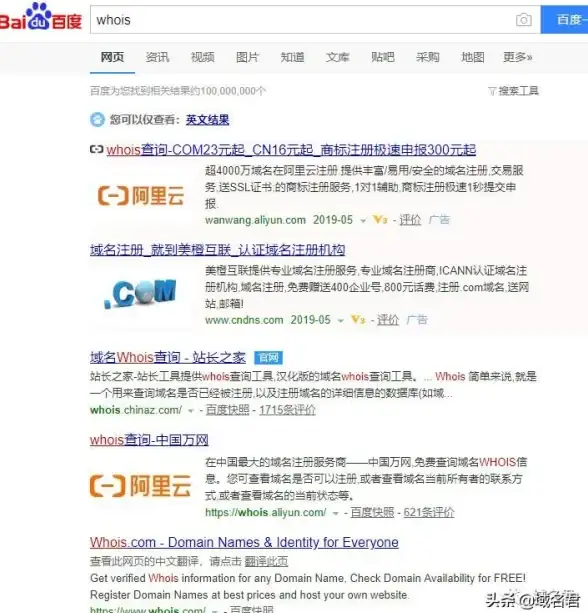Open the whois查询-COM23元起 ad result title

click(x=291, y=150)
